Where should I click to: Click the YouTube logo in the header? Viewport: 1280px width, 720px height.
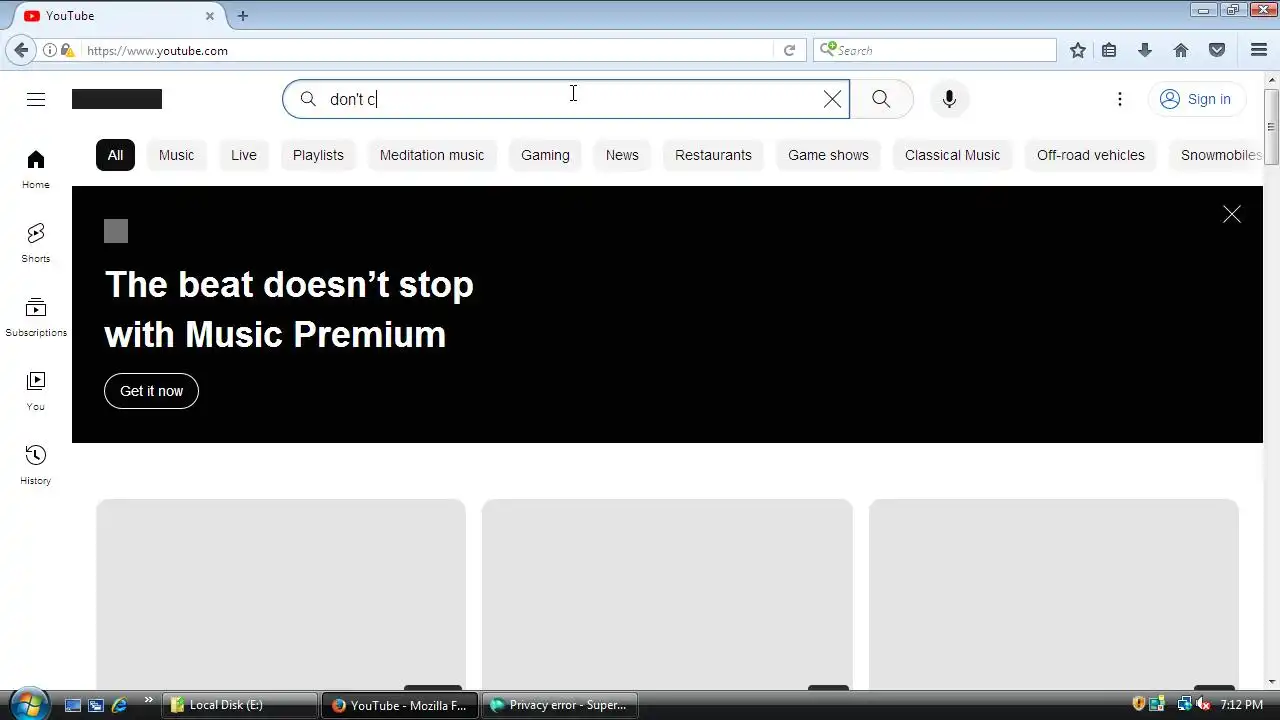click(x=117, y=99)
